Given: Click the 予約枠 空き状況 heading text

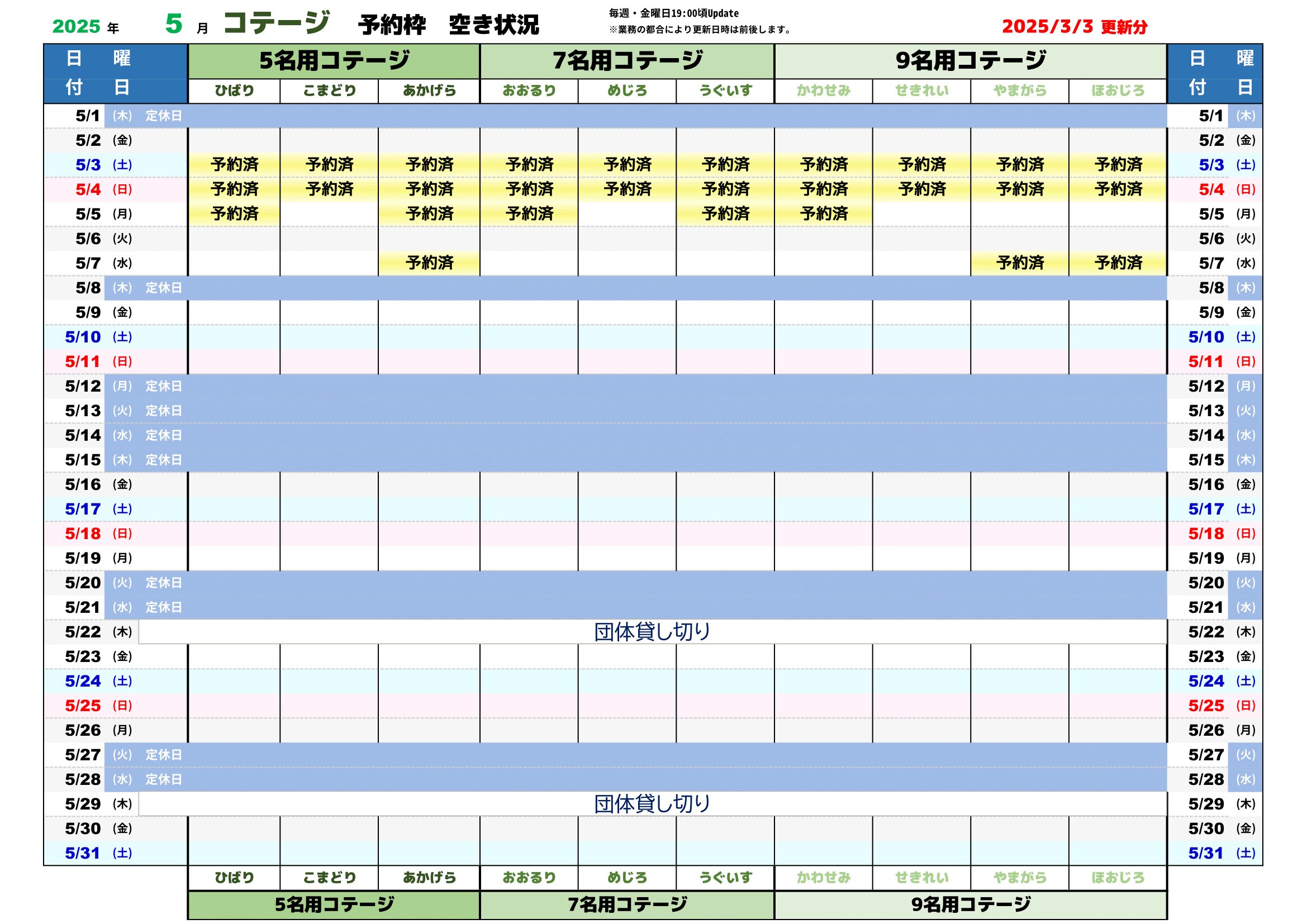Looking at the screenshot, I should click(x=449, y=25).
